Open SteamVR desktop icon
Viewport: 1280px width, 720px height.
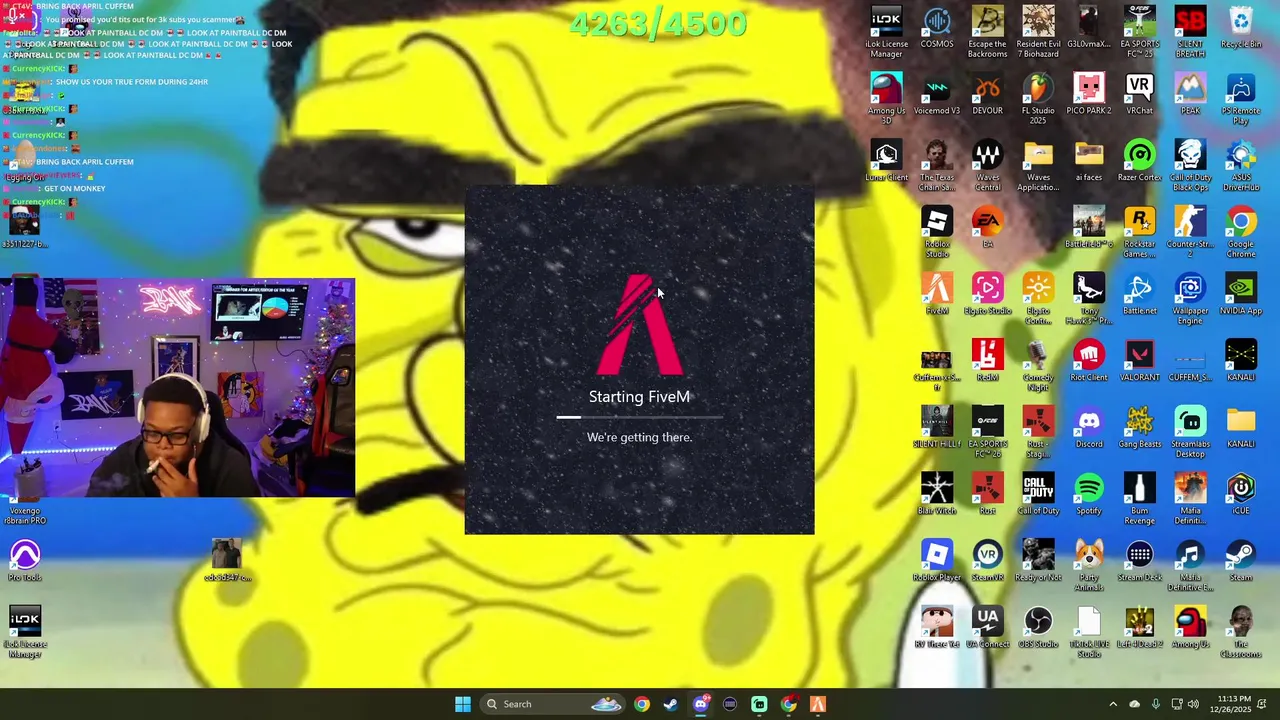tap(987, 562)
